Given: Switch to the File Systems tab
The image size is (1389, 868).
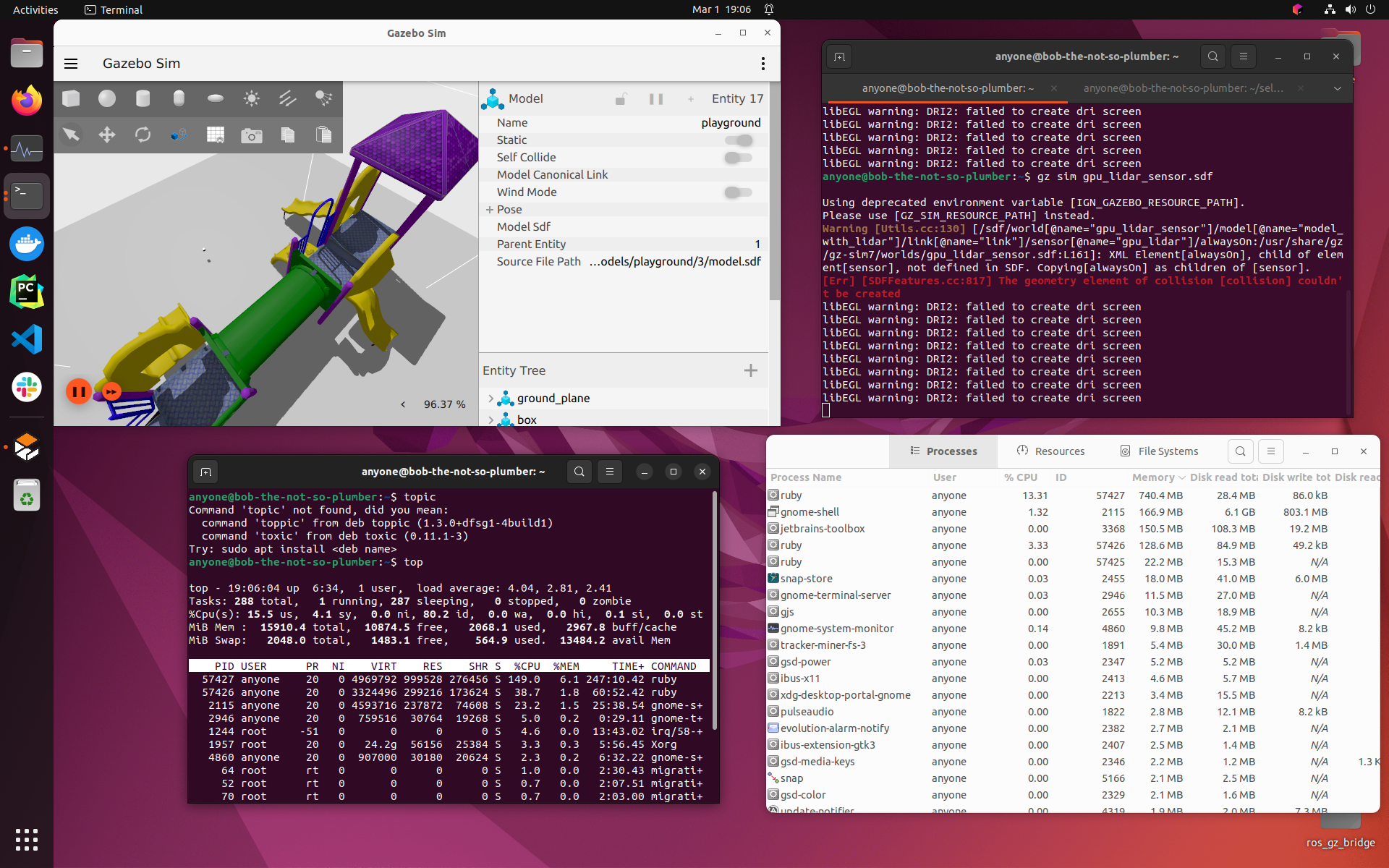Looking at the screenshot, I should tap(1159, 451).
